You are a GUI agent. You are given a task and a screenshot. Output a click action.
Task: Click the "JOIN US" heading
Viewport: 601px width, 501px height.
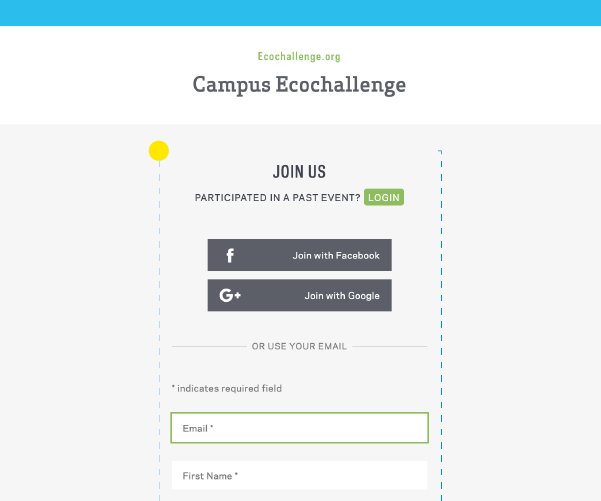coord(299,172)
